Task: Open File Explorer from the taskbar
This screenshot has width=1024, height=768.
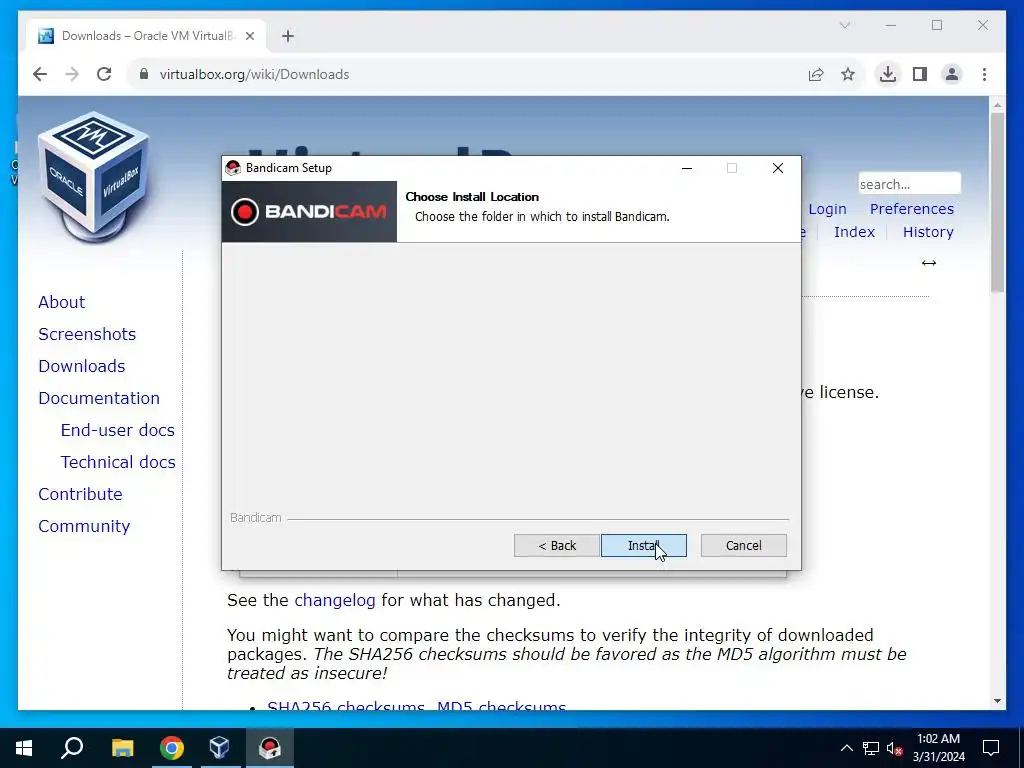Action: (122, 748)
